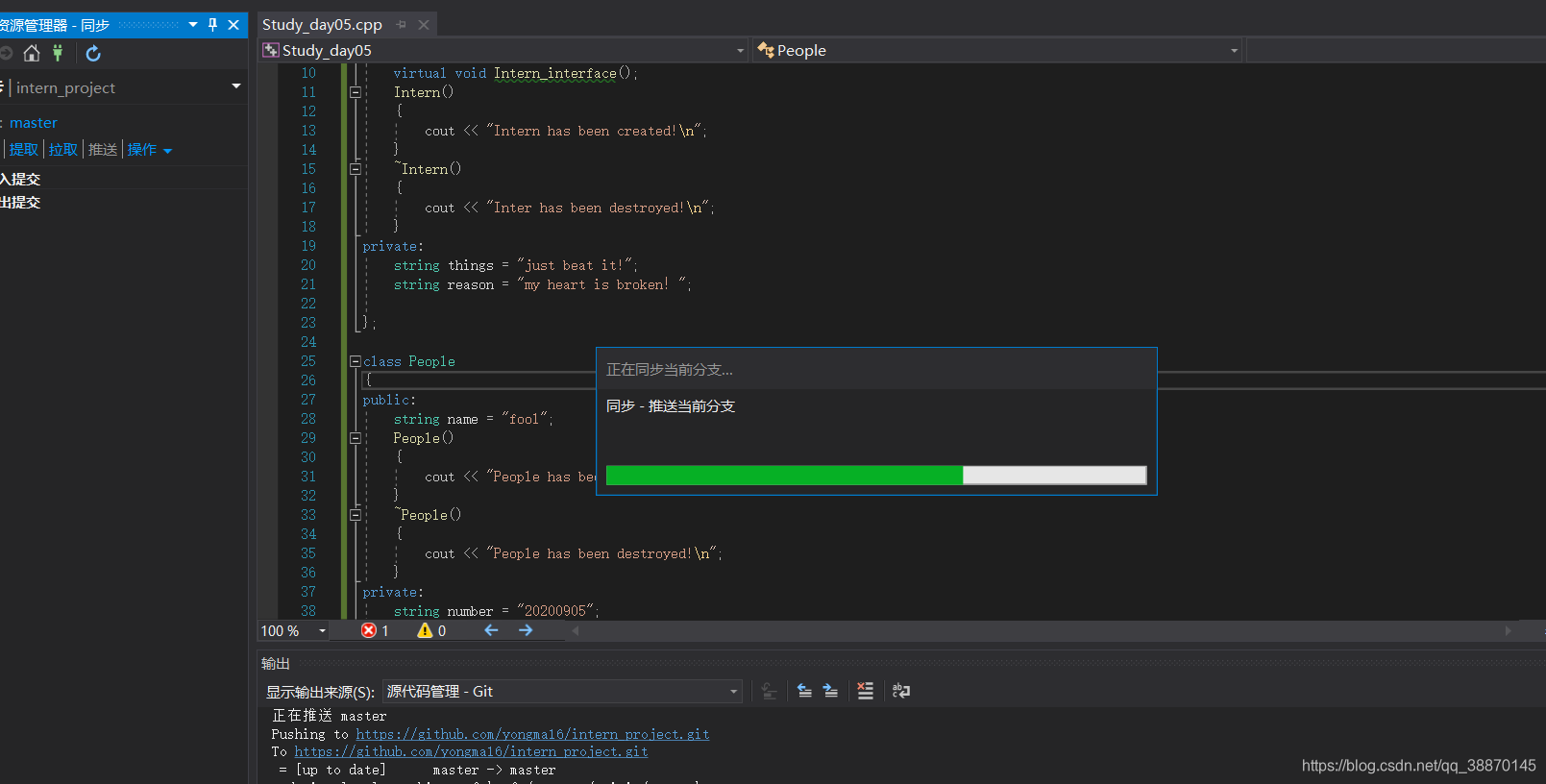Image resolution: width=1546 pixels, height=784 pixels.
Task: Click the string reason declaration on line 21
Action: tap(542, 284)
